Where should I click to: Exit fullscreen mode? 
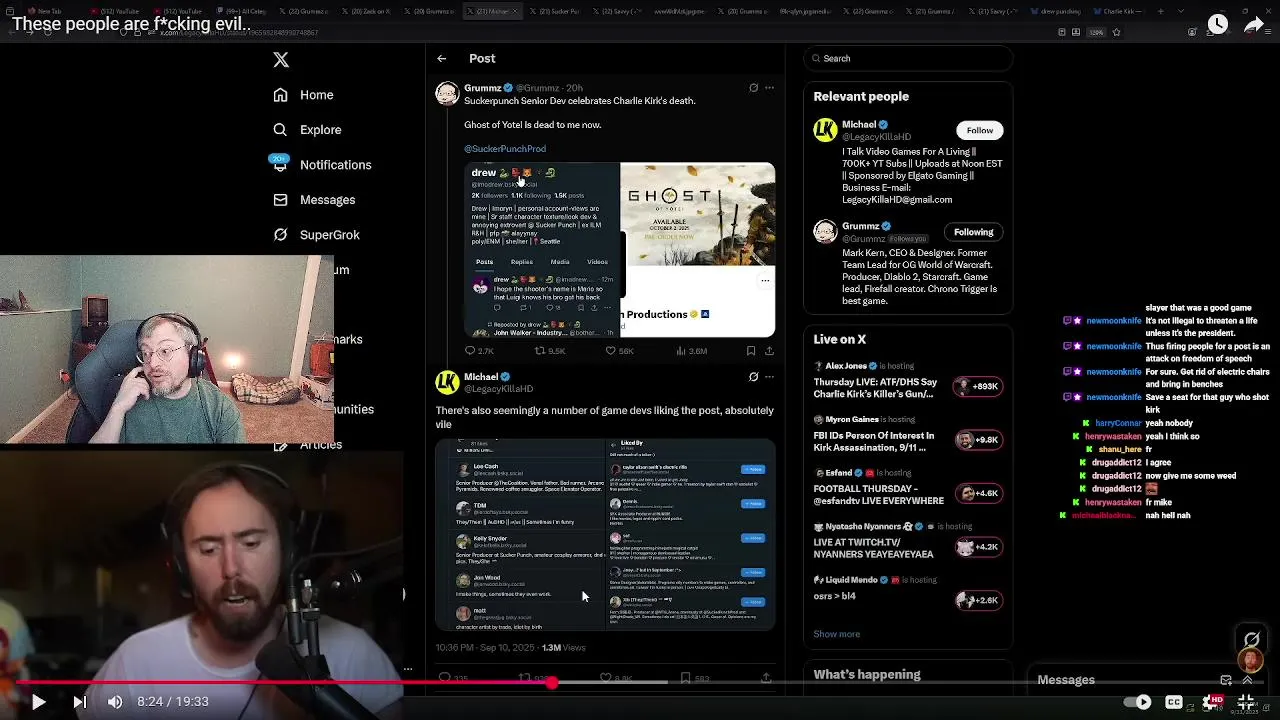pyautogui.click(x=1246, y=702)
